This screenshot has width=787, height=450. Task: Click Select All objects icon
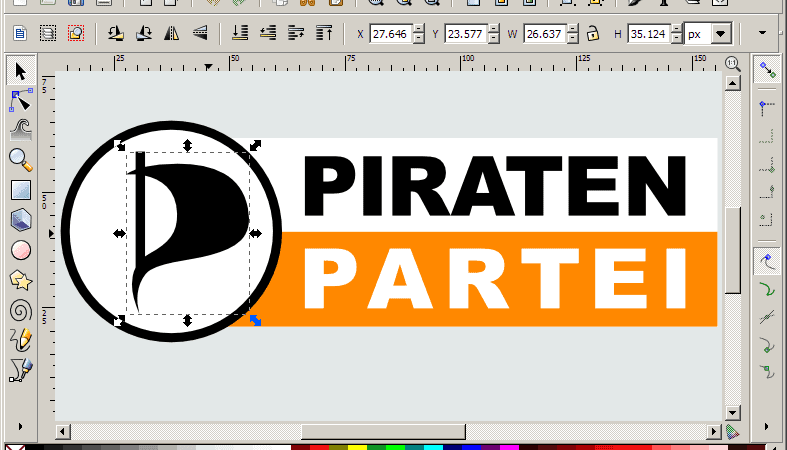pos(20,34)
